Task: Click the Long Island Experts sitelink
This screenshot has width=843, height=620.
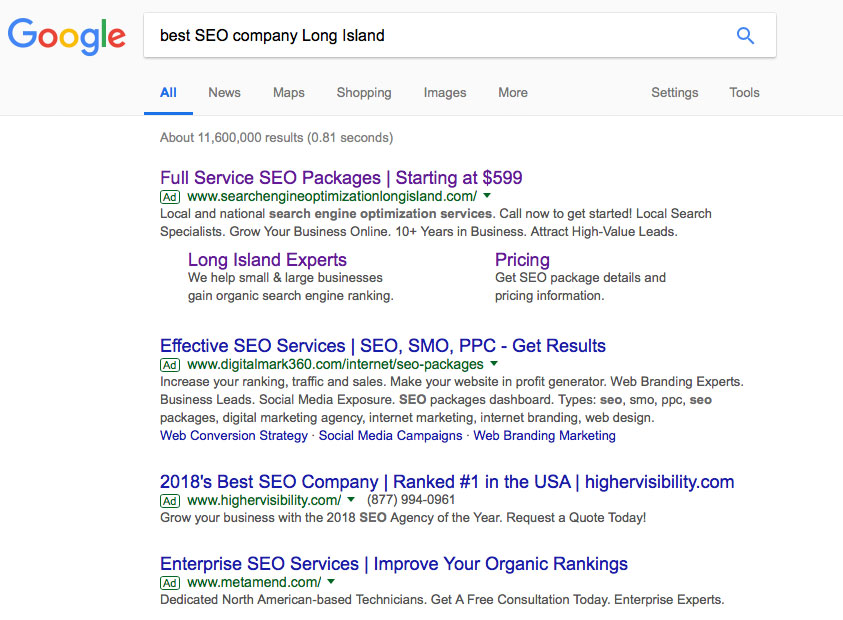Action: tap(266, 259)
